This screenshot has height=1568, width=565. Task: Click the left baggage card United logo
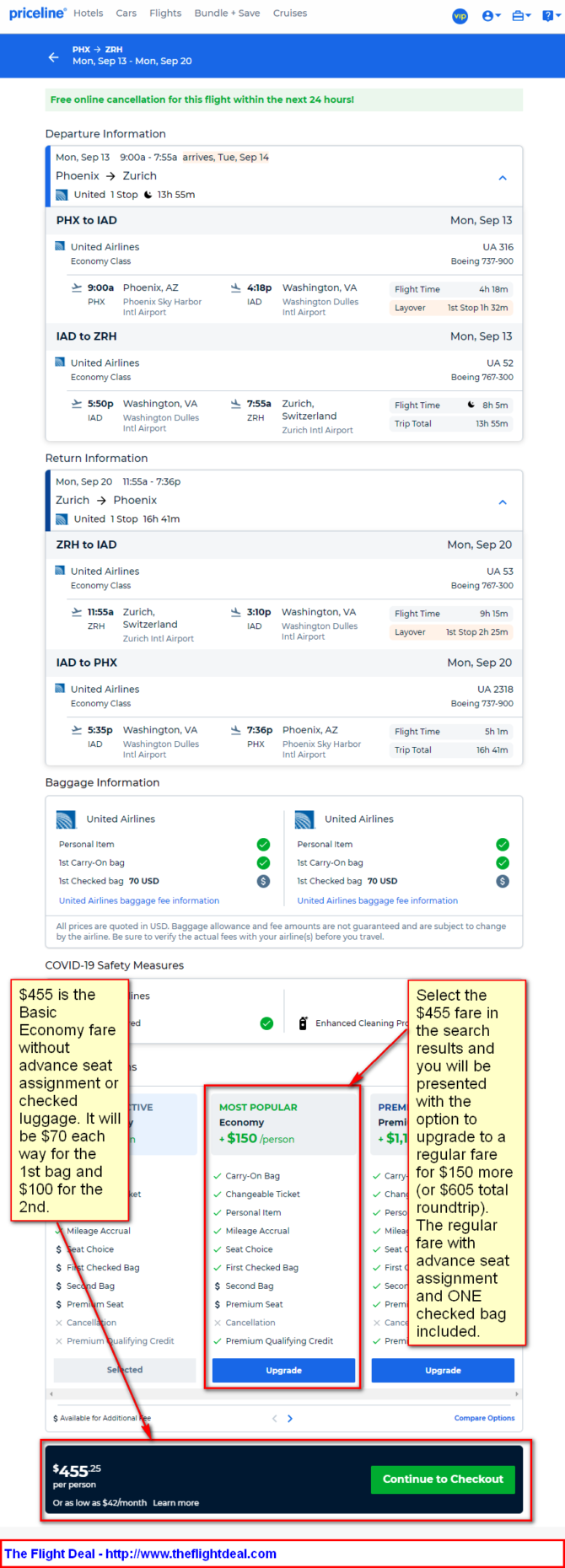pos(66,819)
